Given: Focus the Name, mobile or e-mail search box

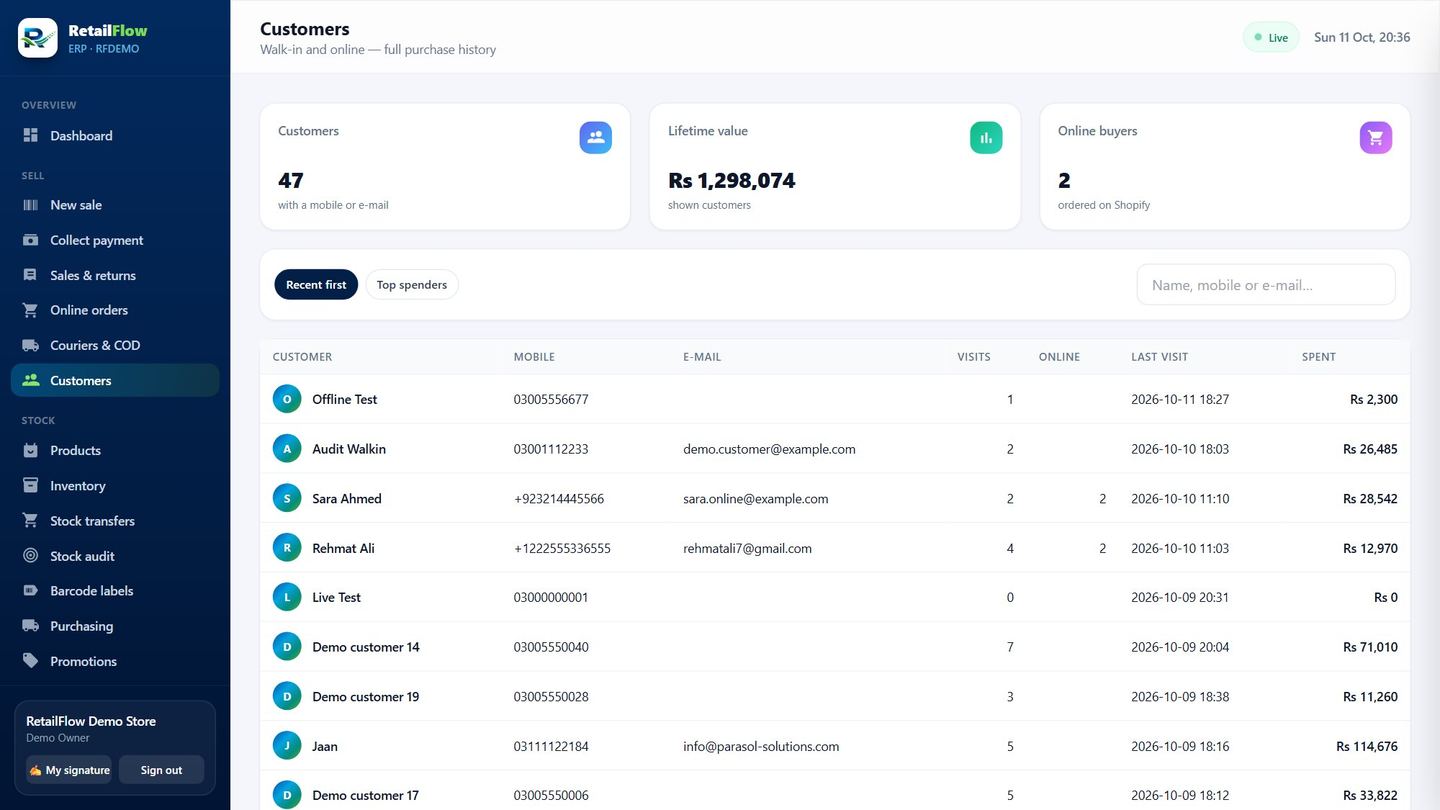Looking at the screenshot, I should pyautogui.click(x=1266, y=285).
